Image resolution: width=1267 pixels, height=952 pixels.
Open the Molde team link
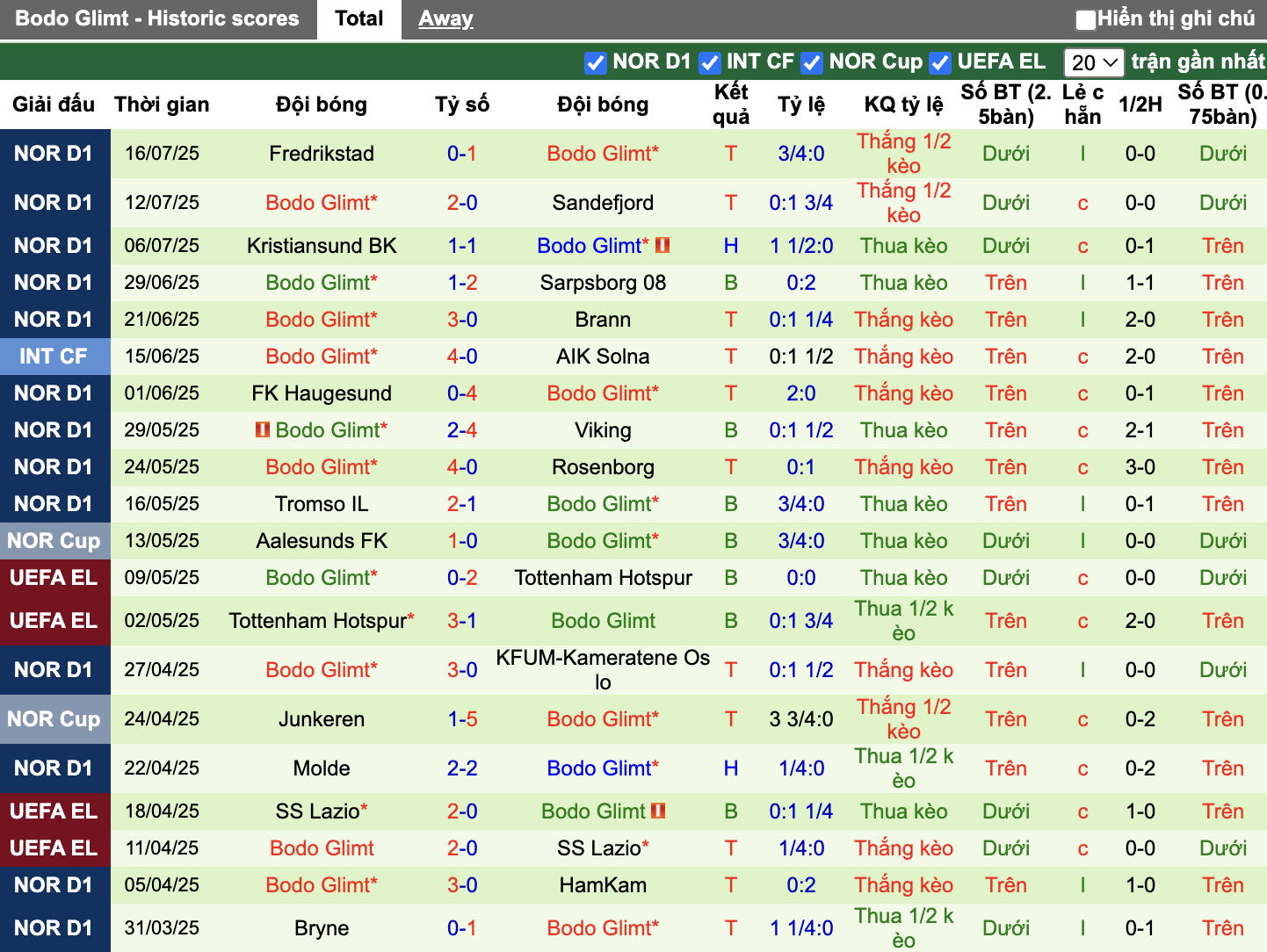(x=322, y=768)
